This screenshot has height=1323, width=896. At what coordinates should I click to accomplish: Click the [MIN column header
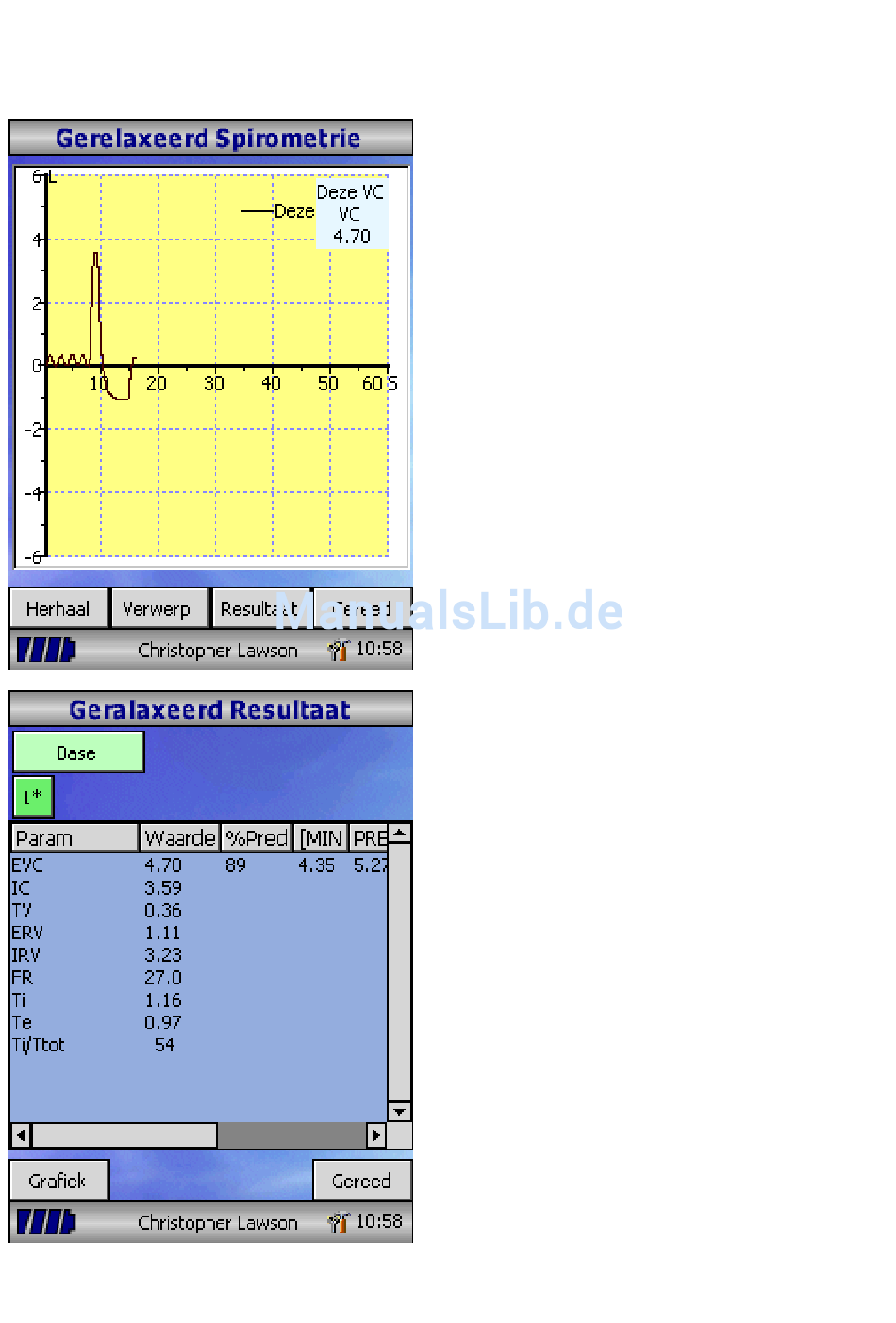pos(321,838)
